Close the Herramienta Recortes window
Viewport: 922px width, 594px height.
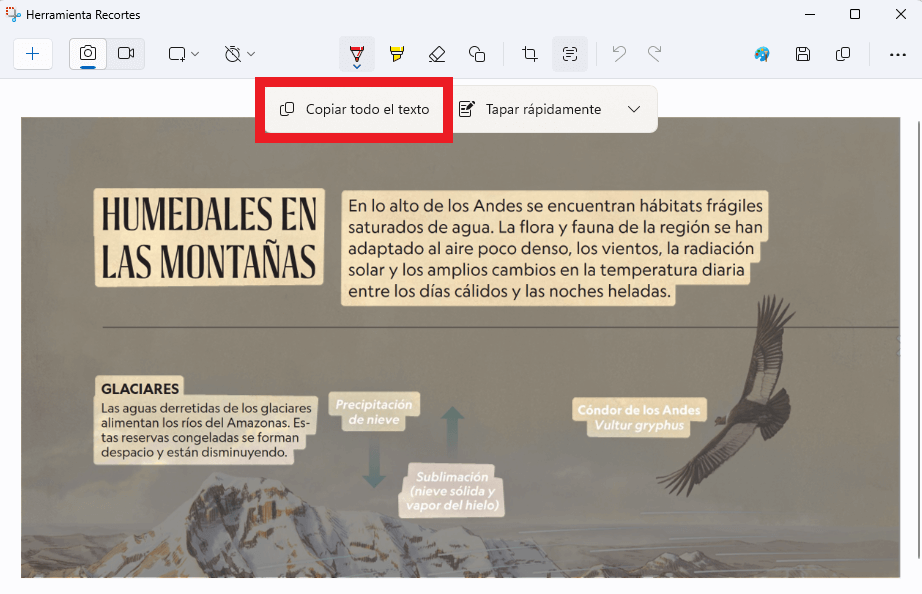[900, 14]
